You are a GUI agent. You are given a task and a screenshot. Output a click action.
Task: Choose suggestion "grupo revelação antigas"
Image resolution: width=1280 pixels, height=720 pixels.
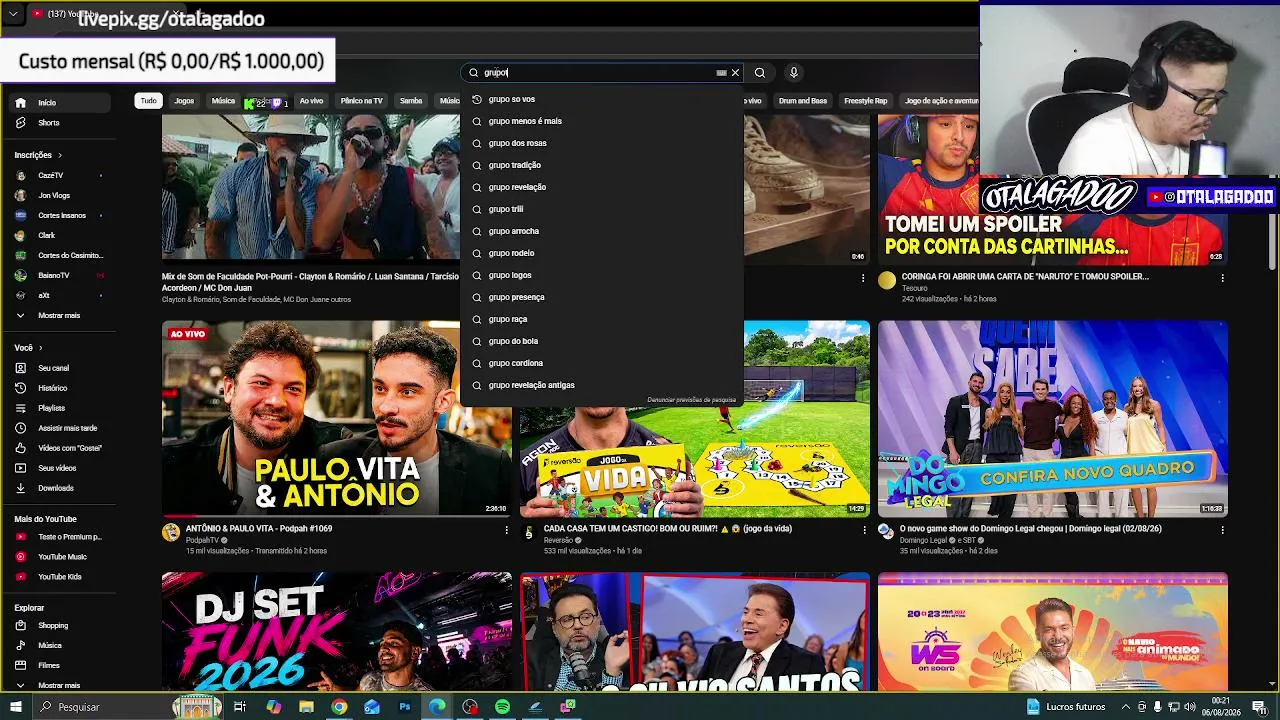[602, 385]
